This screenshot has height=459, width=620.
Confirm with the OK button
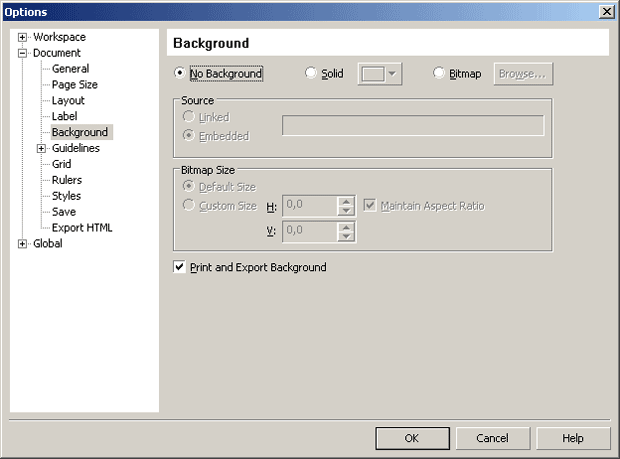pyautogui.click(x=412, y=438)
